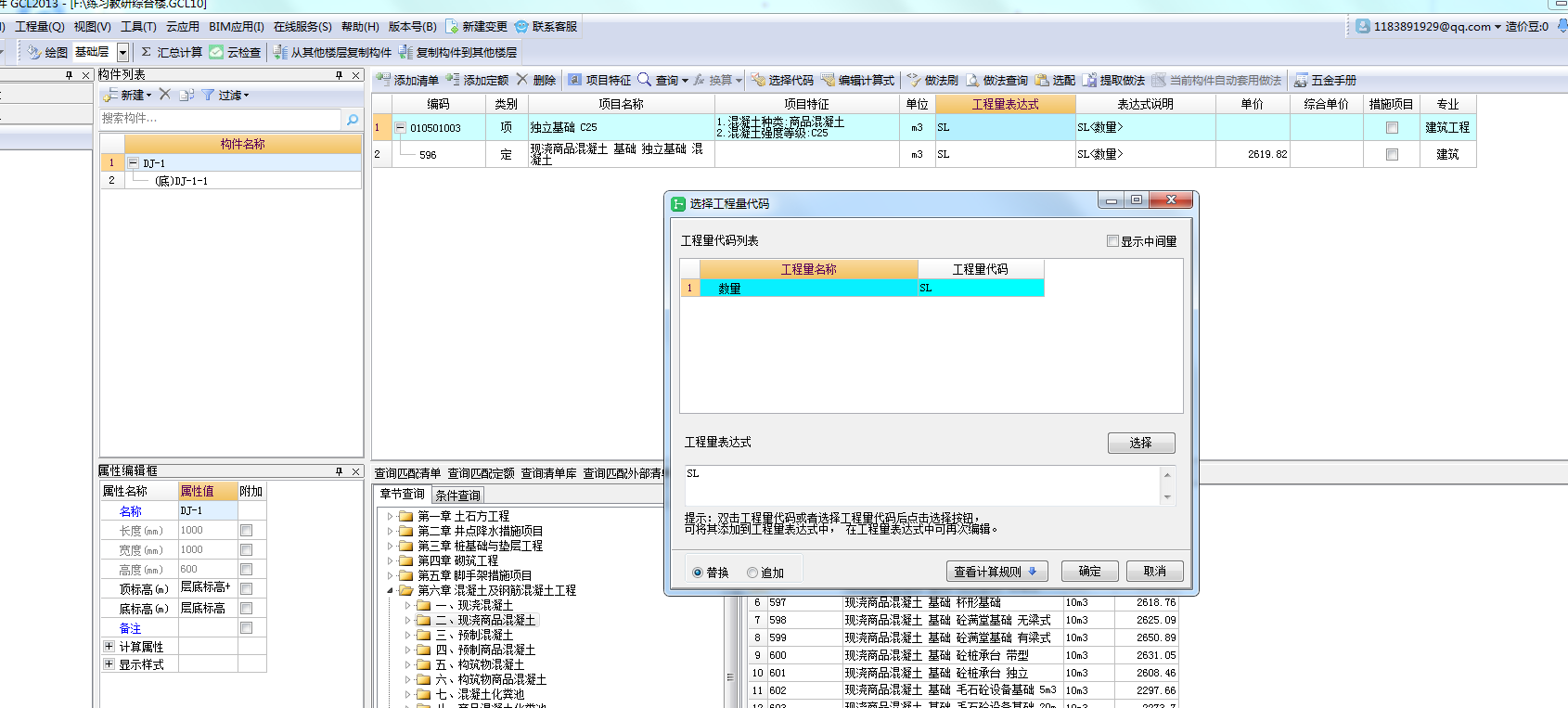Click 新建变更 icon in menu bar
This screenshot has height=708, width=1568.
[x=452, y=26]
